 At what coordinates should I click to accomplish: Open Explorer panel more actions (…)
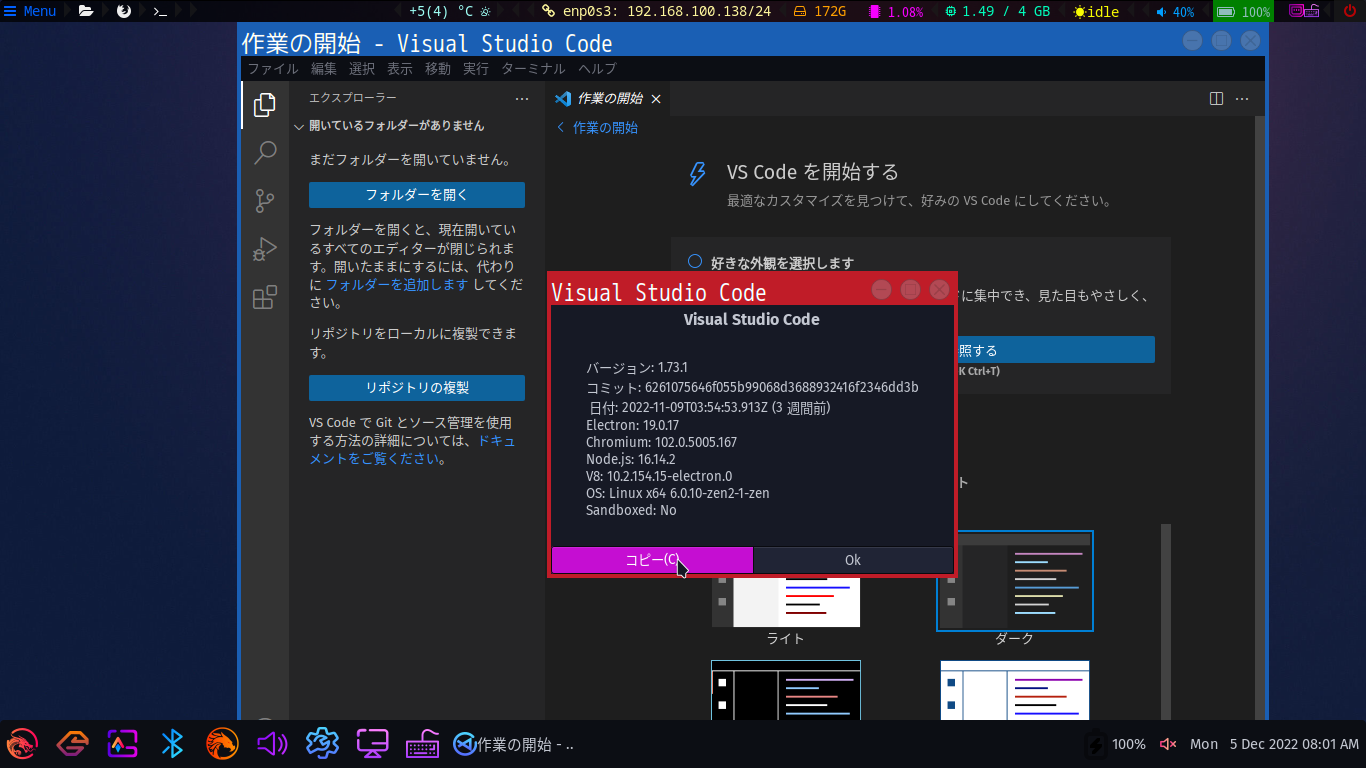pyautogui.click(x=521, y=98)
